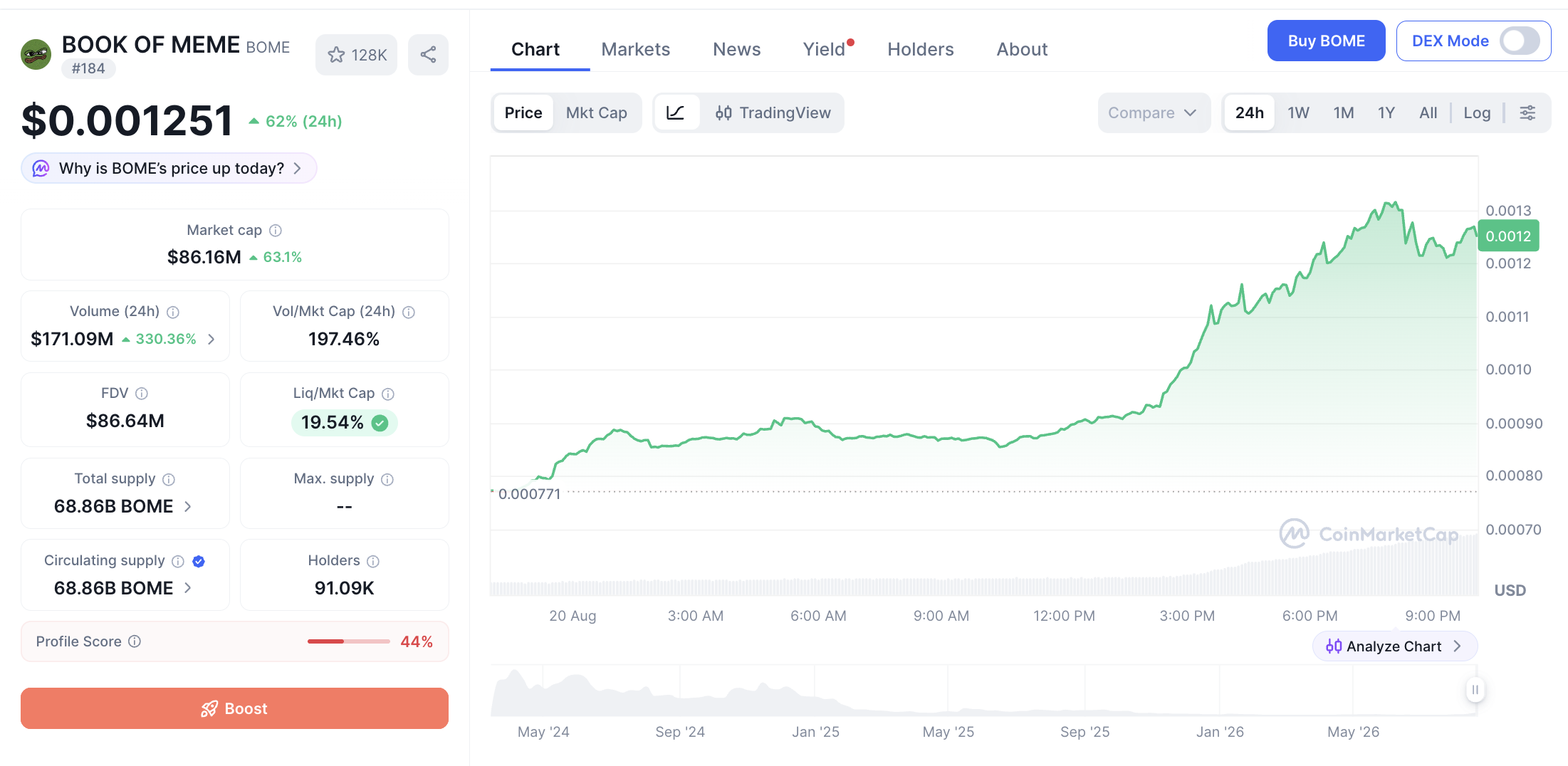Switch to the Markets tab
This screenshot has width=1568, height=766.
pos(636,49)
